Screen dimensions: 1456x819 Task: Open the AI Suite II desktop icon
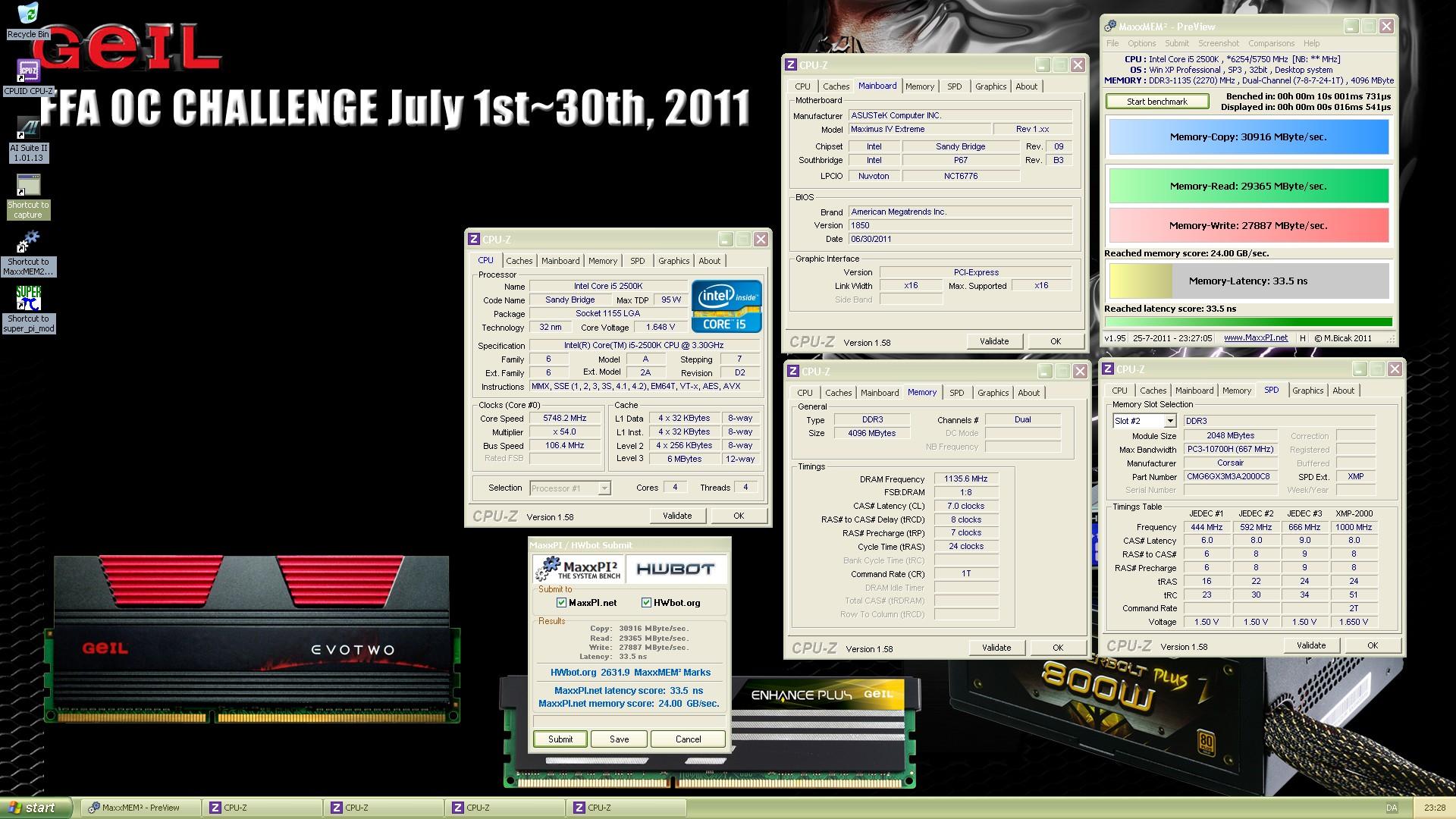(28, 140)
